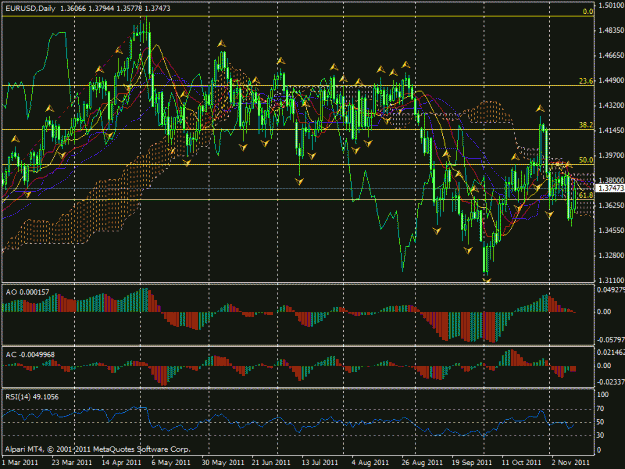Click the 4 Aug 2011 date label
The height and width of the screenshot is (469, 625).
coord(370,462)
